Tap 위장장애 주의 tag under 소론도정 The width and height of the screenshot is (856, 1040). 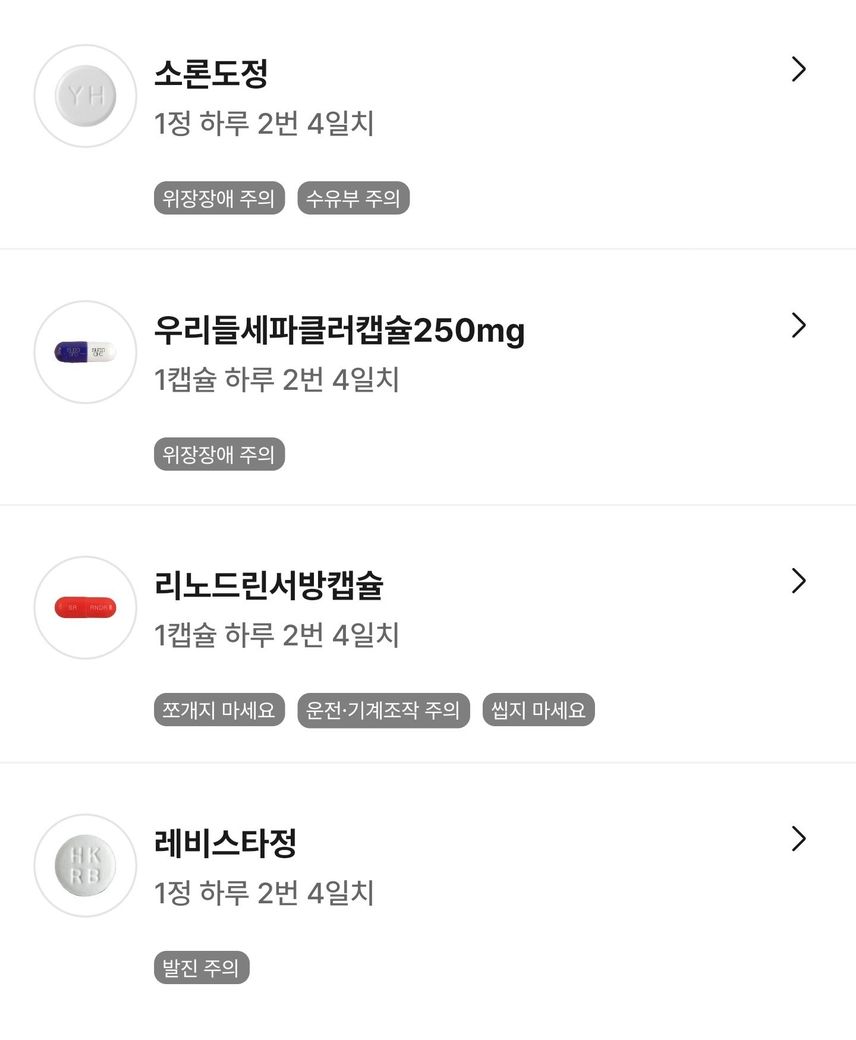219,198
